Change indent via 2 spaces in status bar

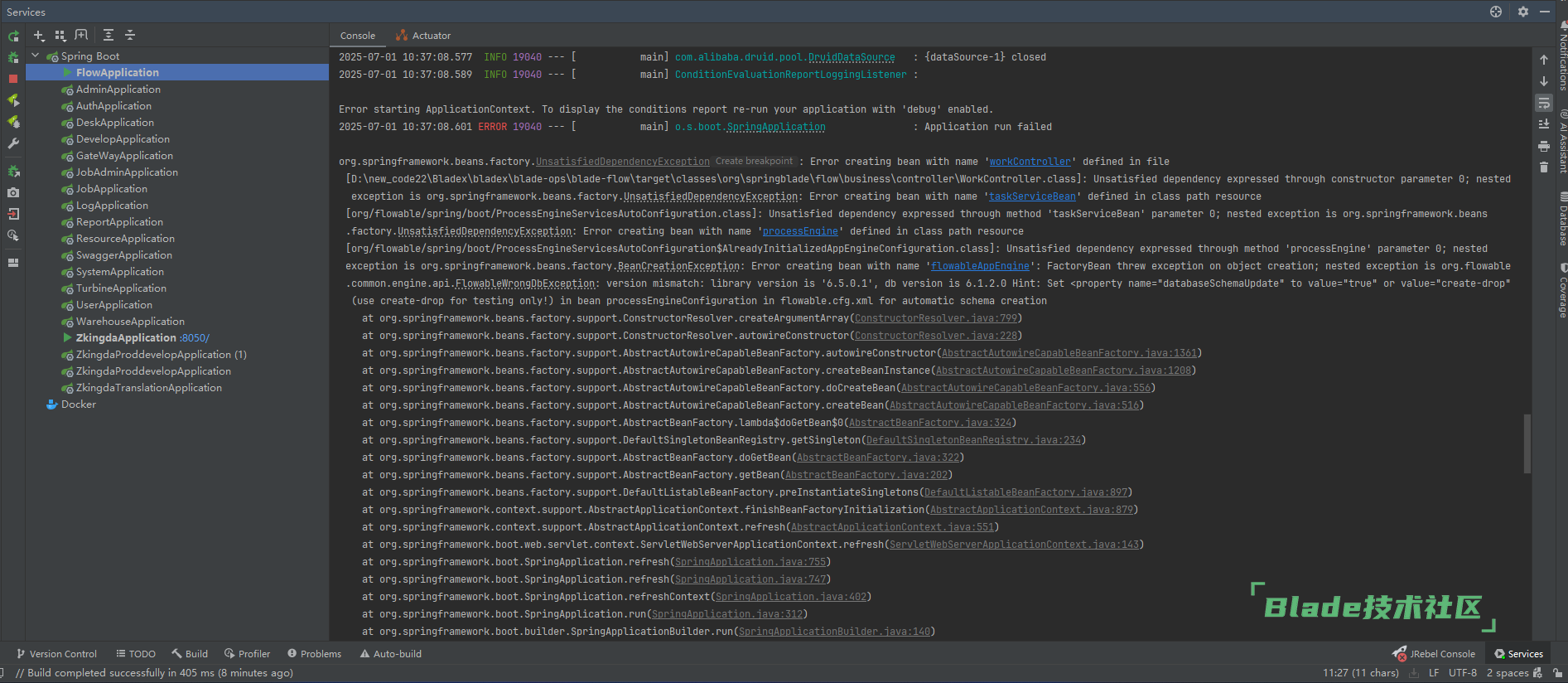click(x=1508, y=673)
